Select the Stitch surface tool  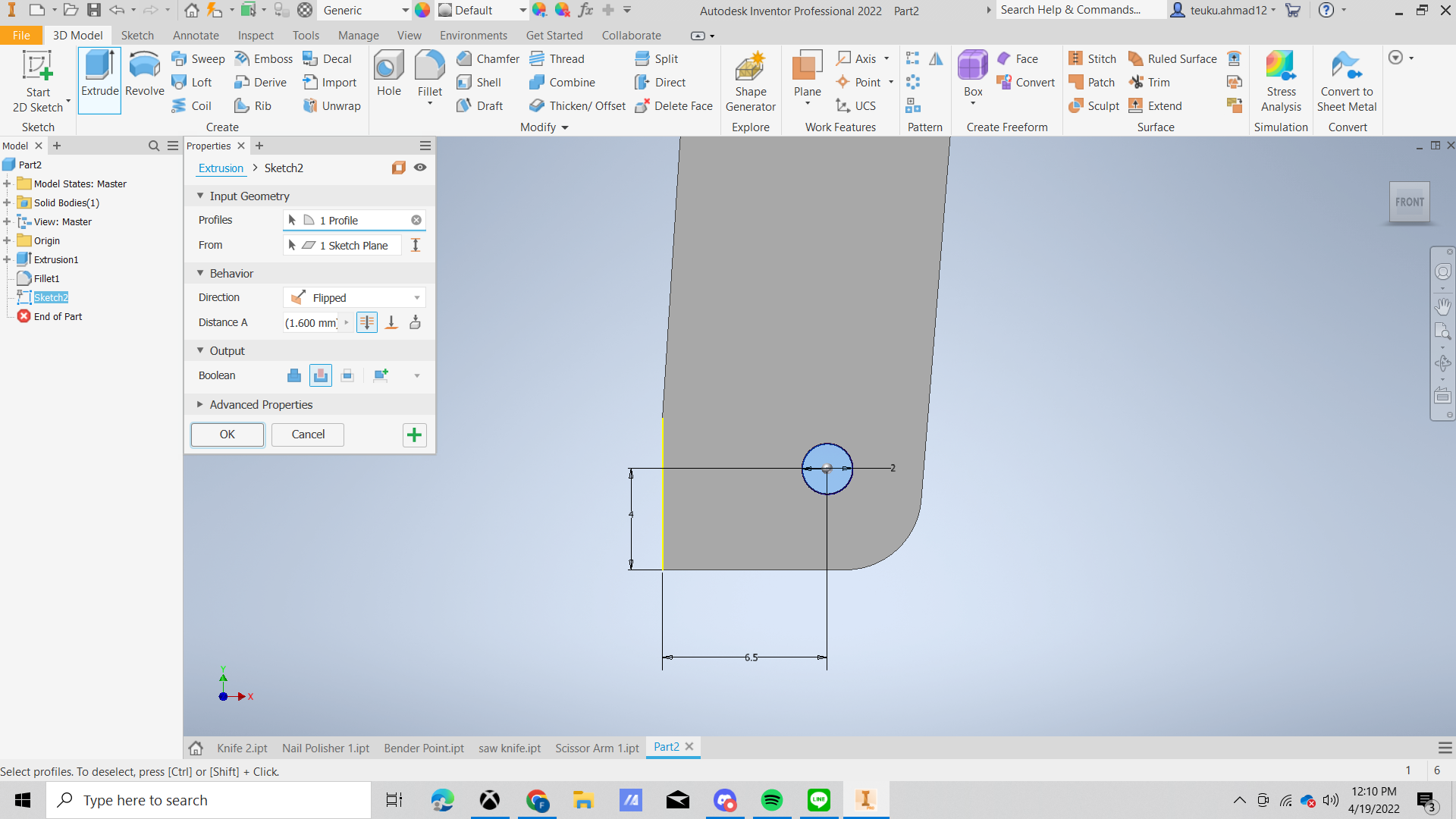point(1092,59)
